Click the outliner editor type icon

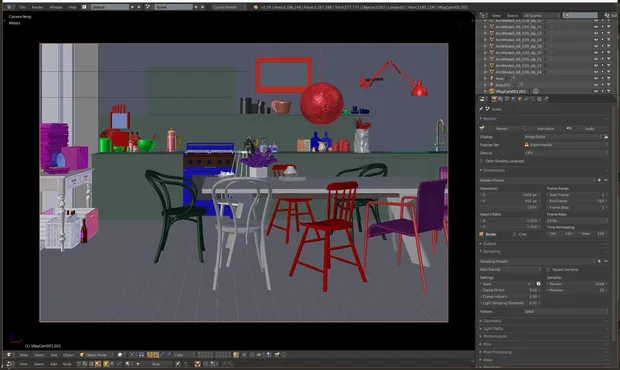(x=482, y=15)
